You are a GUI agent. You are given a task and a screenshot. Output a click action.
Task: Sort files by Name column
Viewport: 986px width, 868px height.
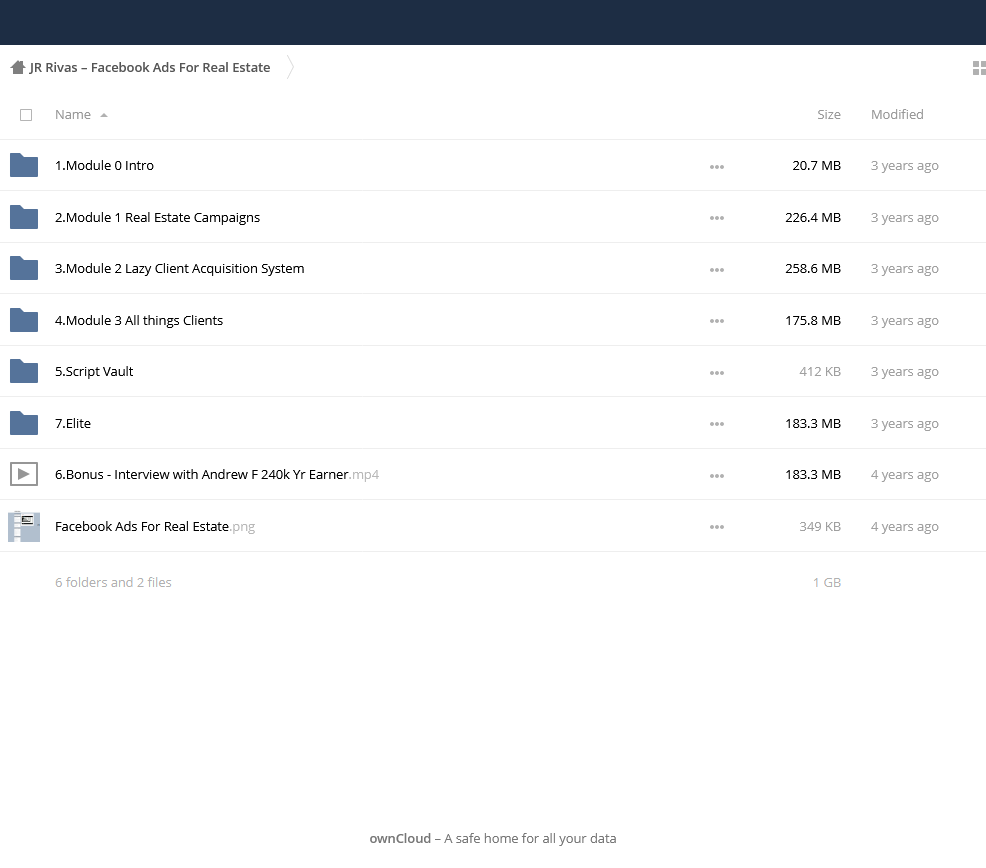click(x=73, y=114)
